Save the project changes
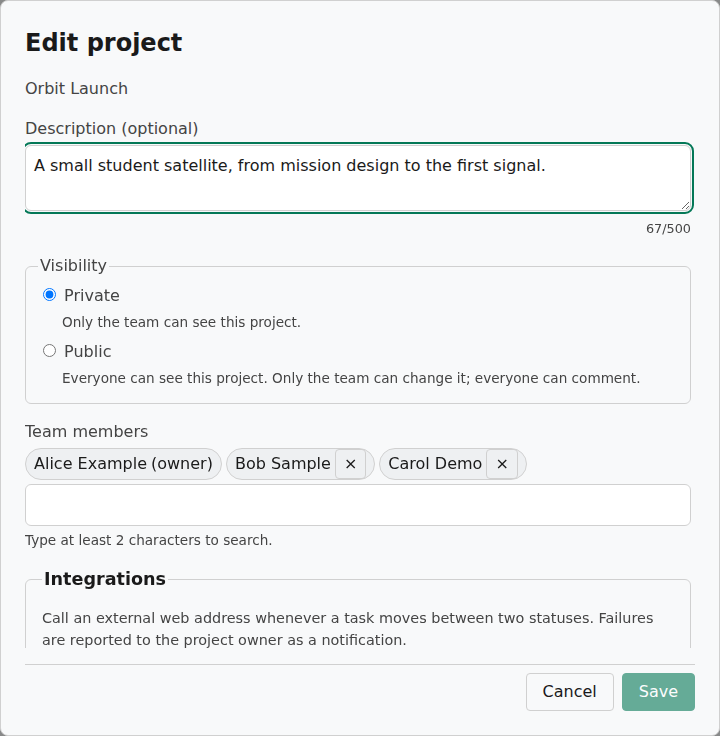This screenshot has height=736, width=720. pyautogui.click(x=658, y=691)
